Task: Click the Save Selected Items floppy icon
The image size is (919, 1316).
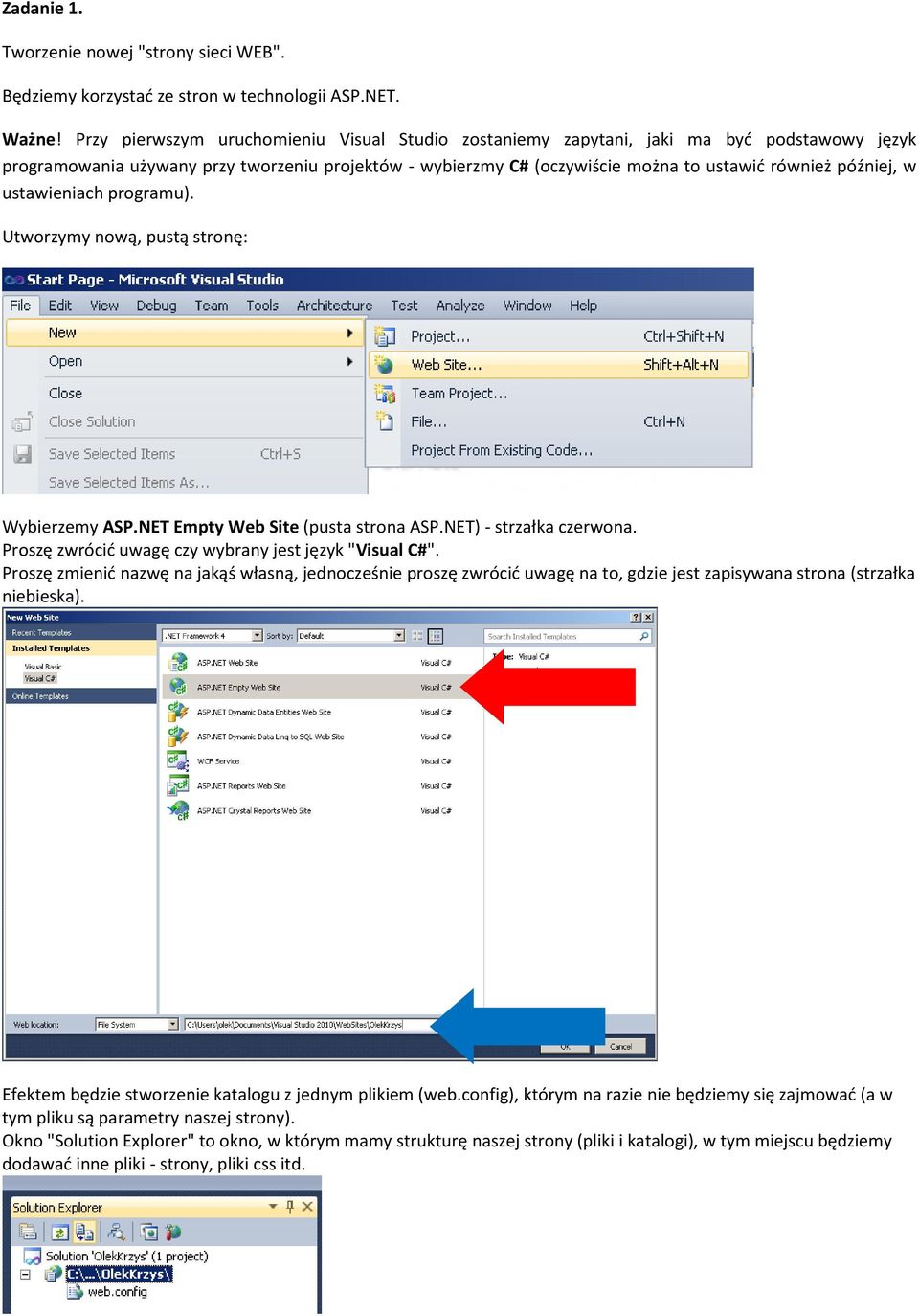Action: (x=22, y=454)
